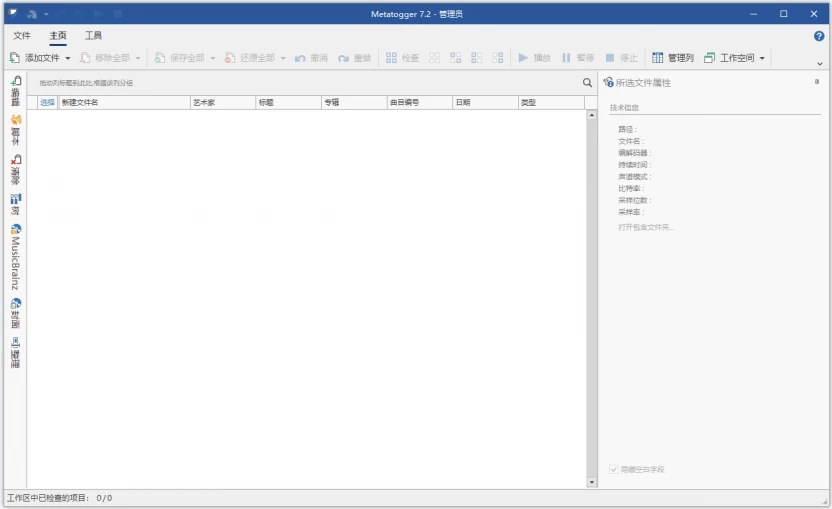Open the 工作空间 (Workspace) dropdown
Image resolution: width=832 pixels, height=509 pixels.
(735, 58)
